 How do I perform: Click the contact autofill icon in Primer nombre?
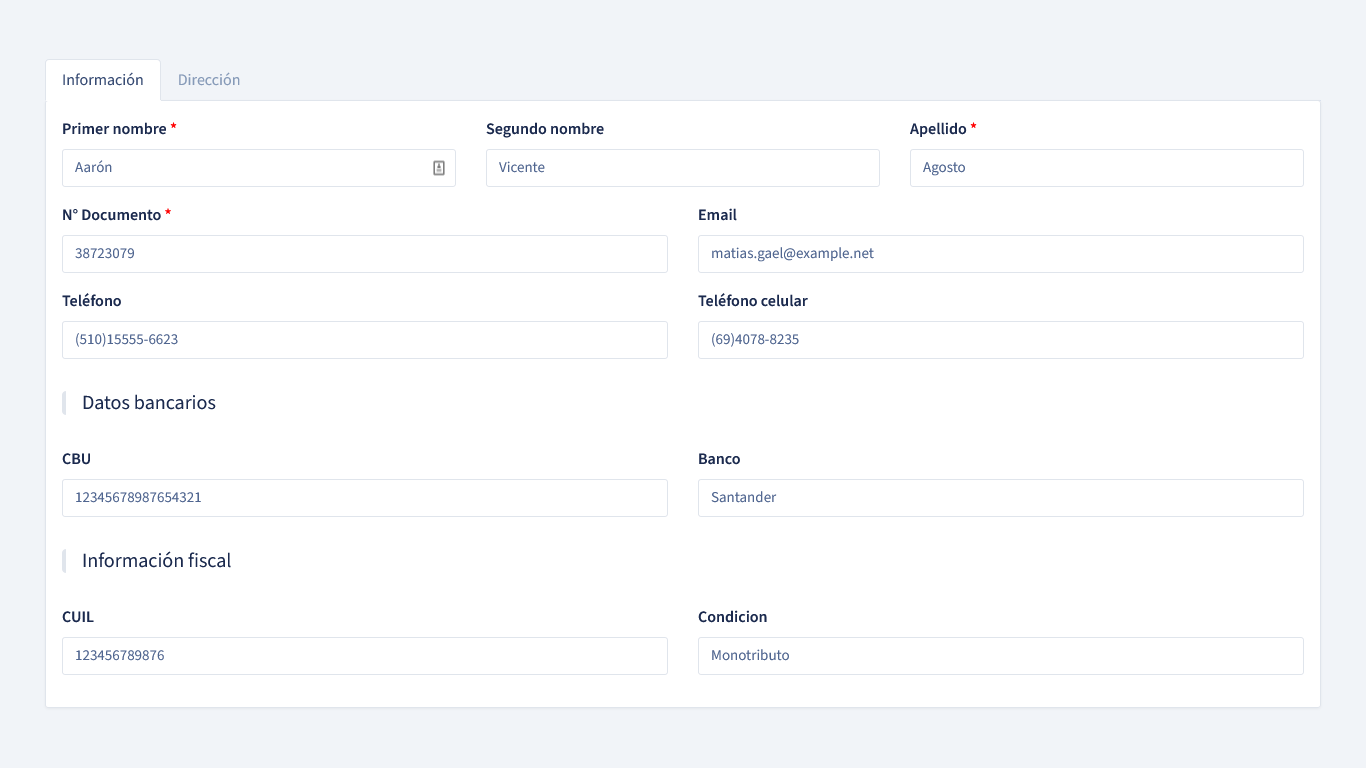pyautogui.click(x=439, y=168)
